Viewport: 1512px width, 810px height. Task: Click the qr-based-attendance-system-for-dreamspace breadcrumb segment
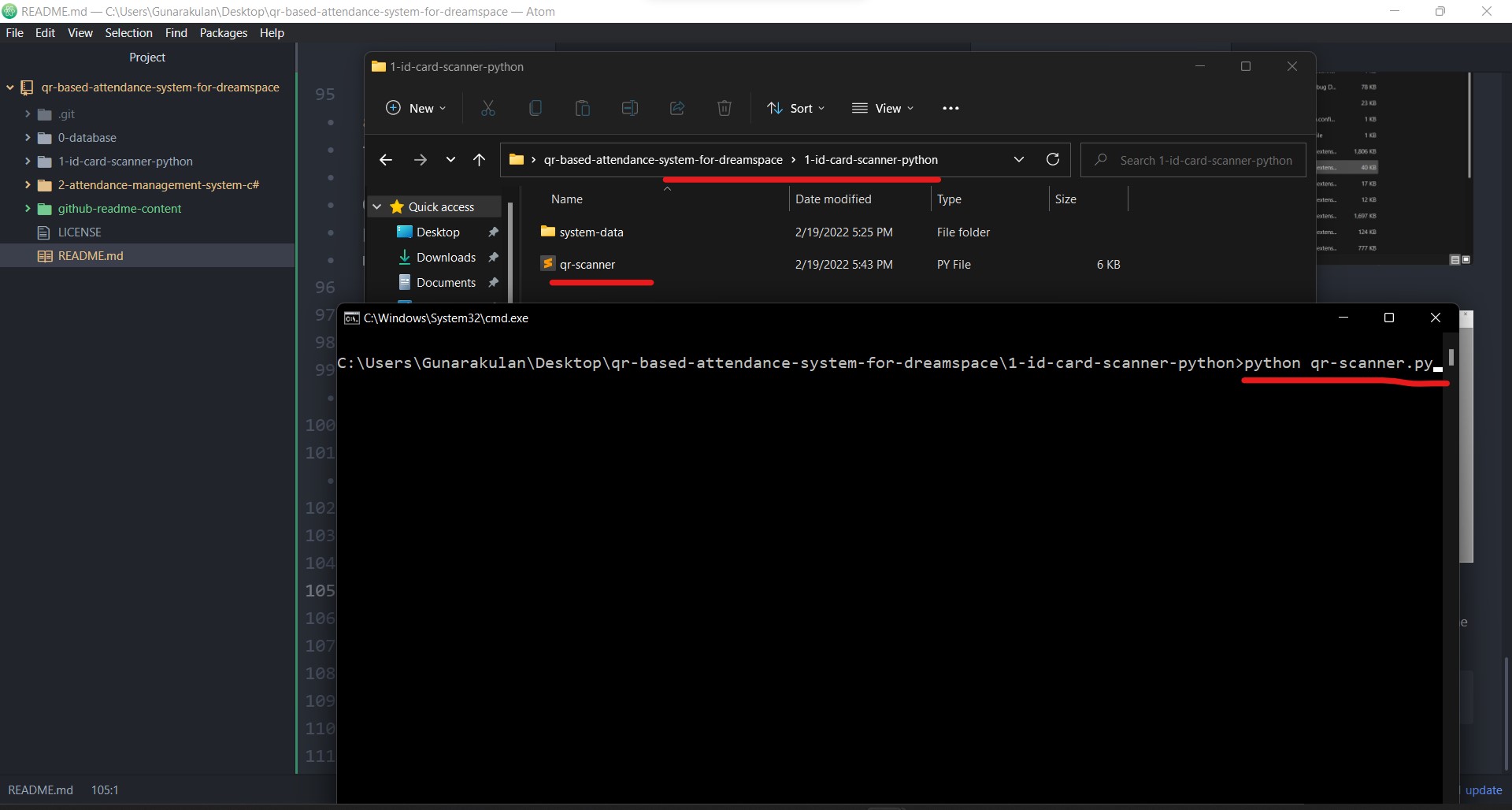(663, 160)
